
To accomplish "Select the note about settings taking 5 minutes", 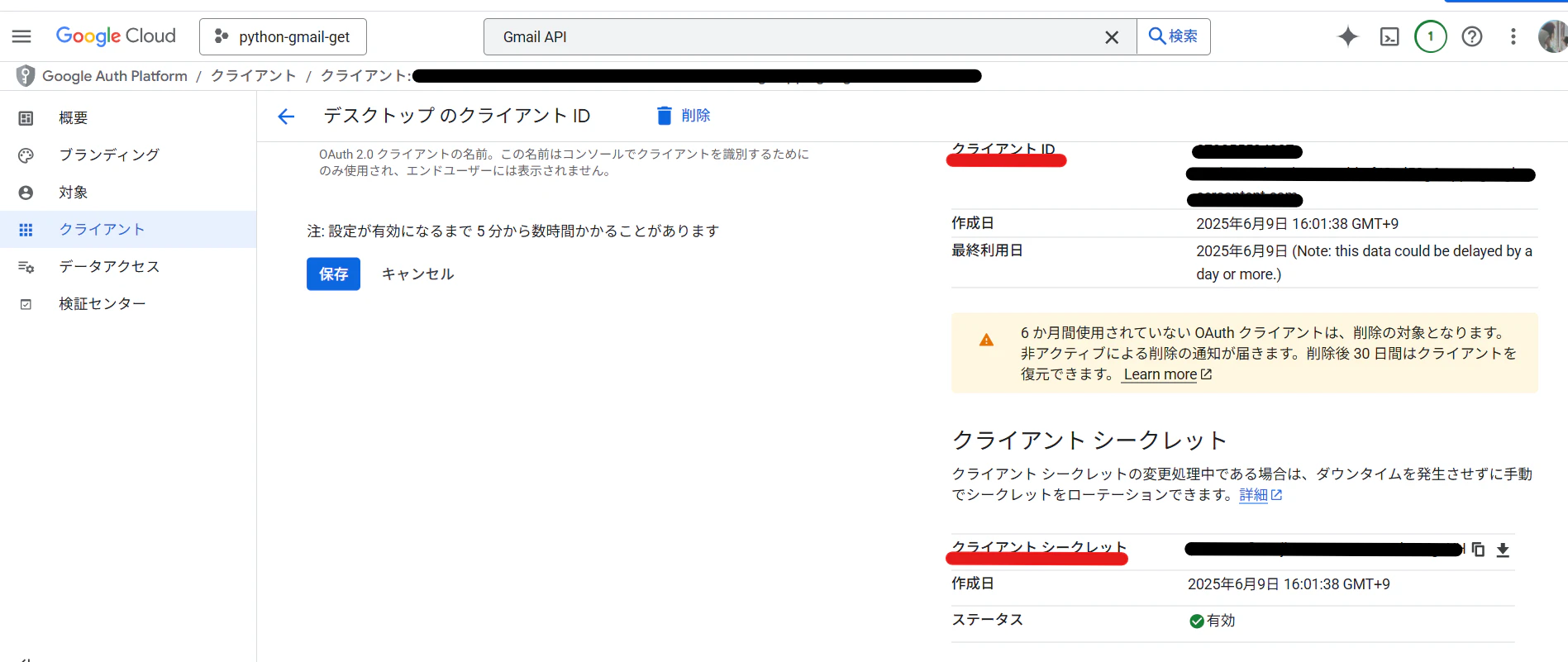I will (513, 231).
